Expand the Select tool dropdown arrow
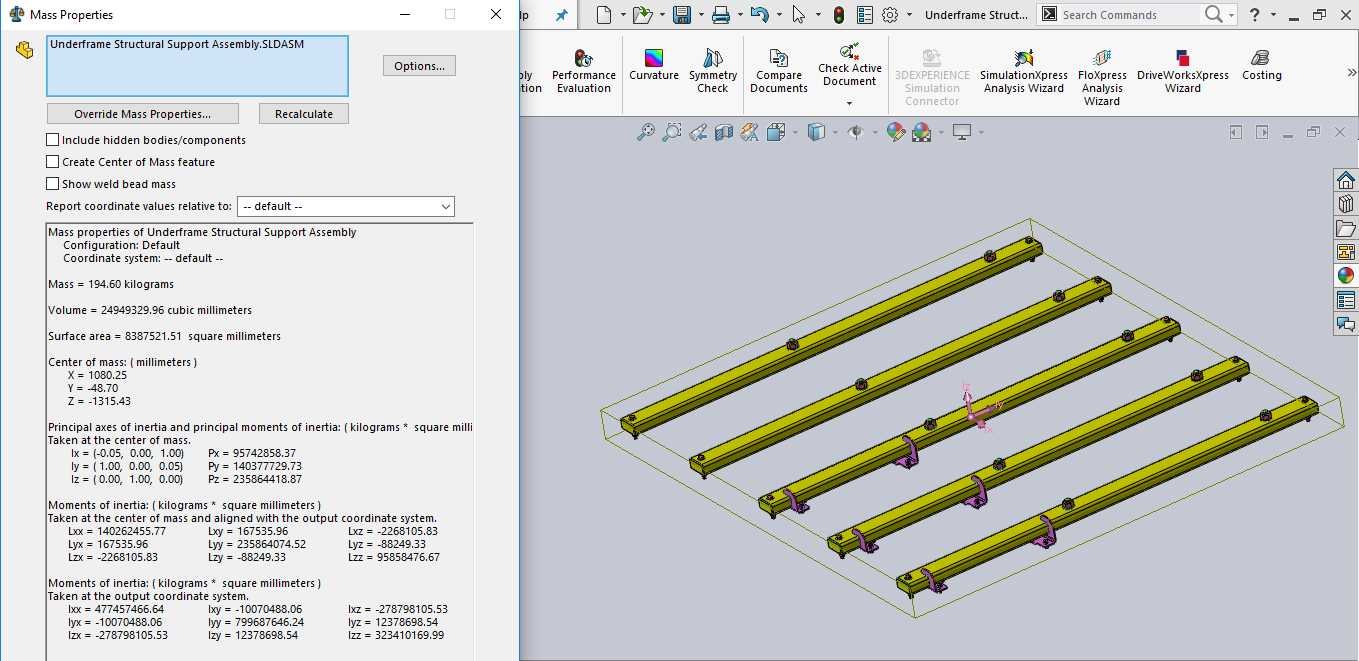 (817, 15)
